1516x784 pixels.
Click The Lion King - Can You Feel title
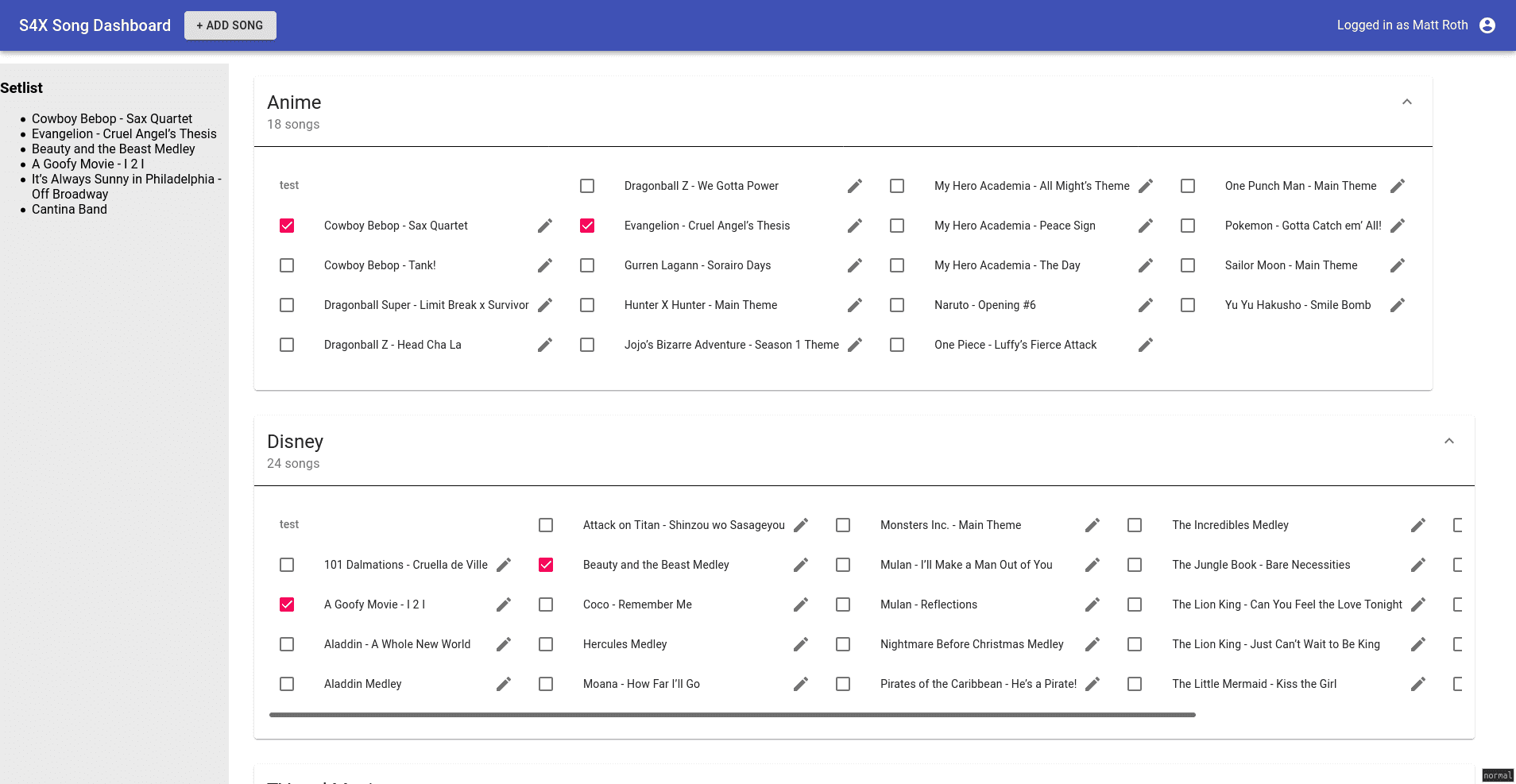(x=1287, y=604)
